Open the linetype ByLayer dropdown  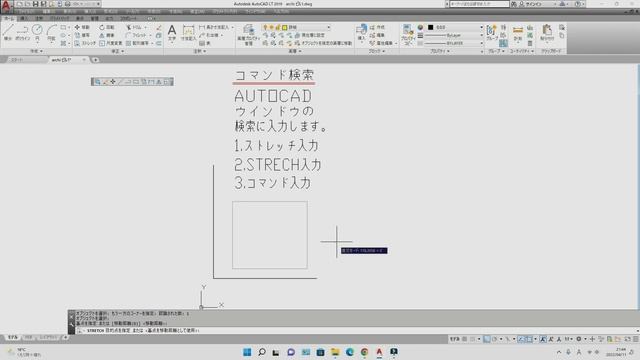[x=455, y=43]
